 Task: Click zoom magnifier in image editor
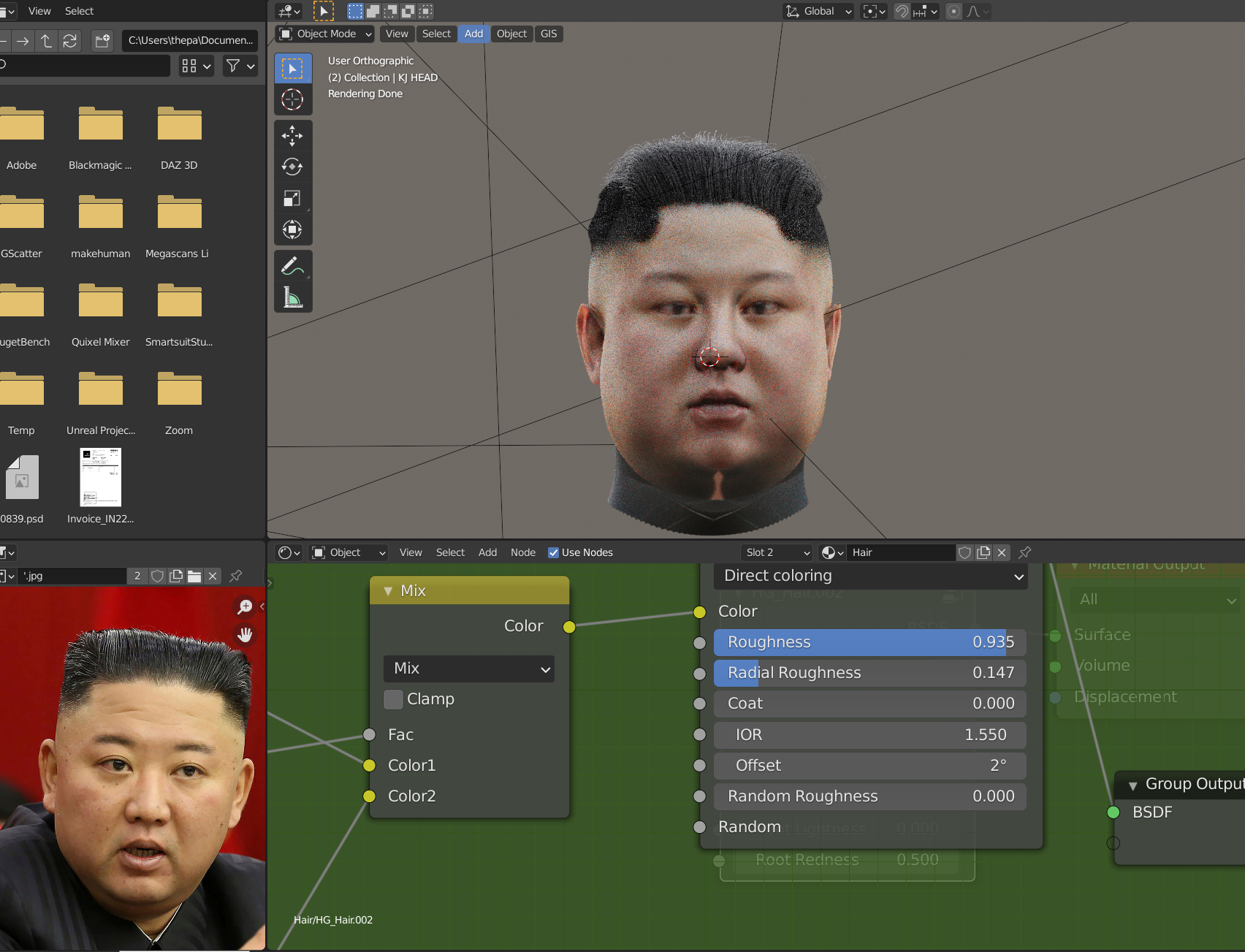coord(245,607)
